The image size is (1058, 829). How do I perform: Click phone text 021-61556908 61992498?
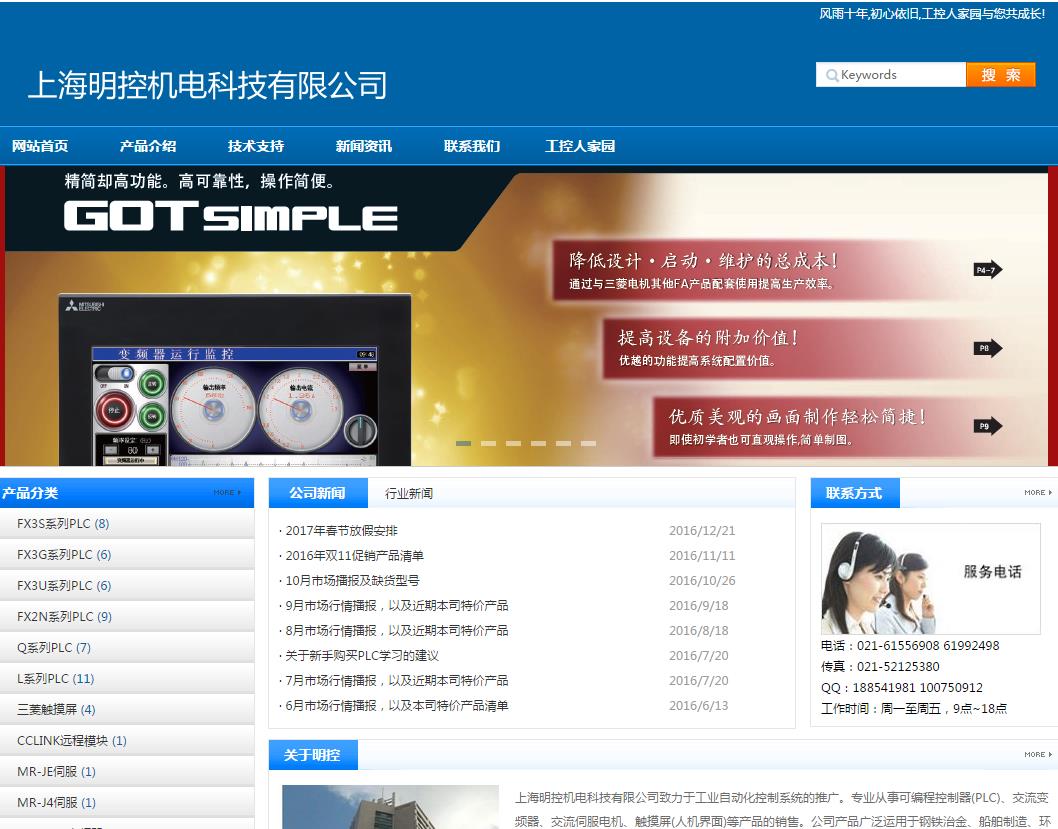click(x=928, y=646)
